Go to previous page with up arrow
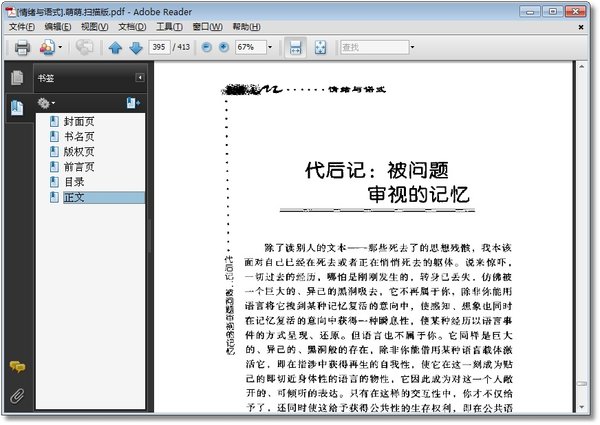Viewport: 600px width, 425px height. tap(115, 48)
